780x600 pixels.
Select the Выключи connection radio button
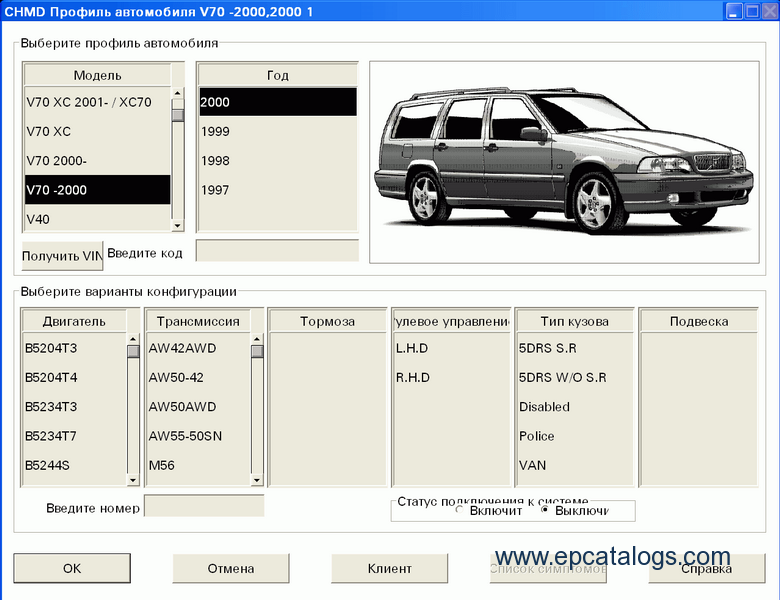545,510
